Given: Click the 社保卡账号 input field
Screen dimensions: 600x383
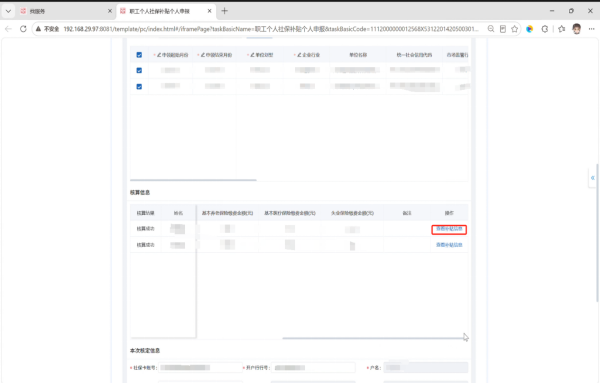Looking at the screenshot, I should pyautogui.click(x=201, y=368).
